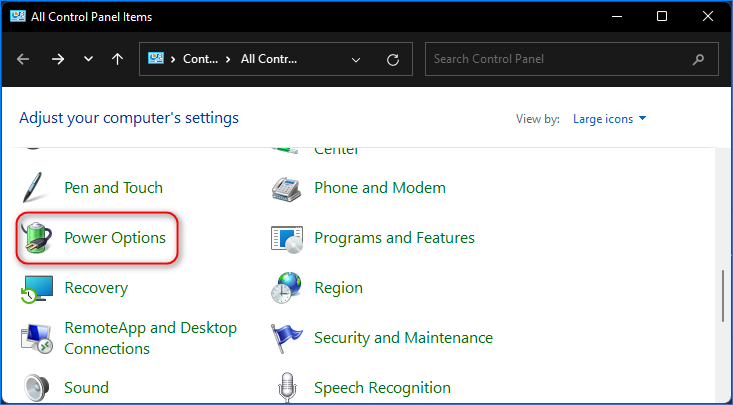Open the Region settings link
This screenshot has width=733, height=405.
click(x=338, y=288)
